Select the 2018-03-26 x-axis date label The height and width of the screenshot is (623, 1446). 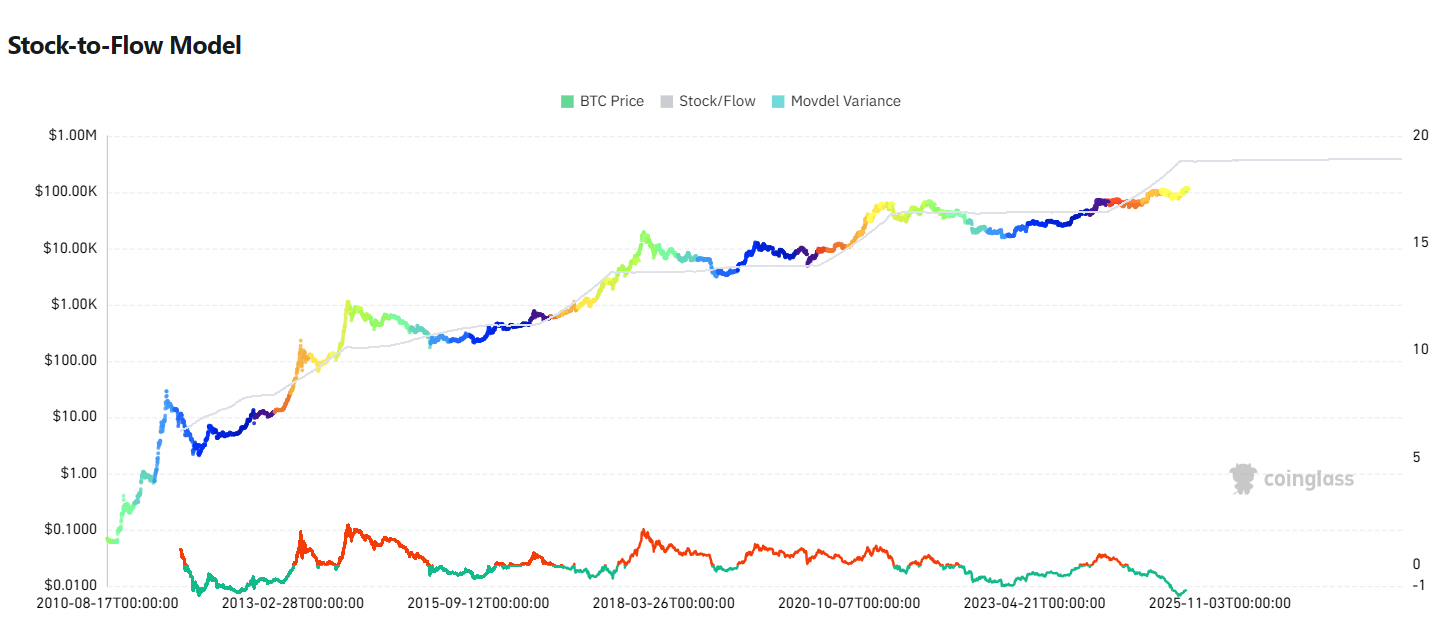point(663,603)
